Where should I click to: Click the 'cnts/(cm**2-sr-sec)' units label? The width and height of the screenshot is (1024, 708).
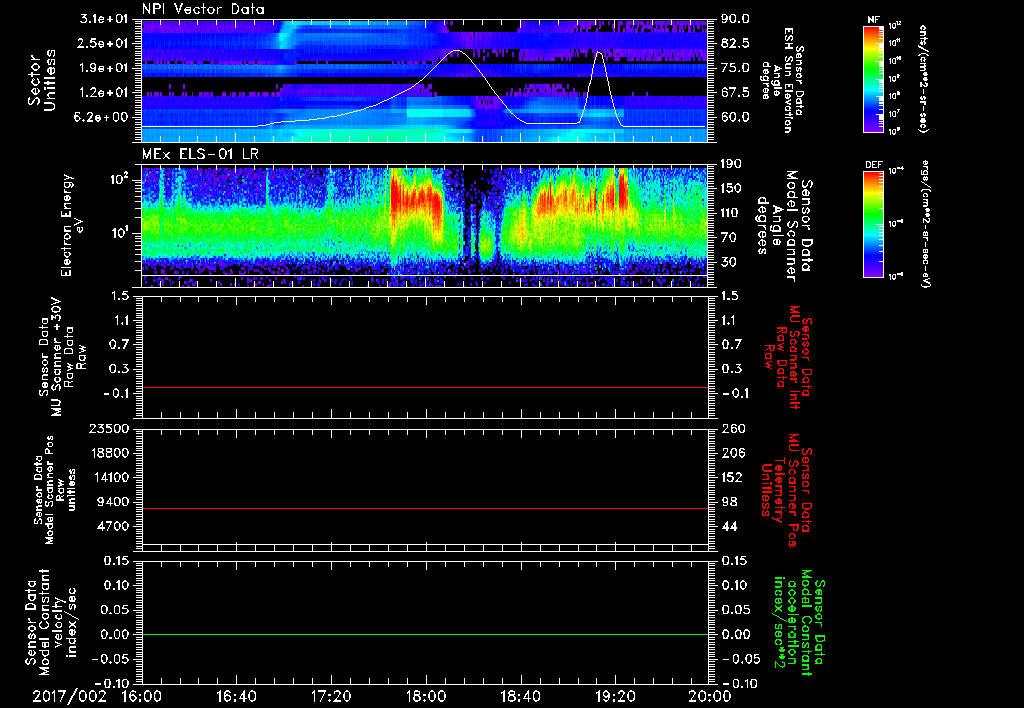pyautogui.click(x=923, y=79)
